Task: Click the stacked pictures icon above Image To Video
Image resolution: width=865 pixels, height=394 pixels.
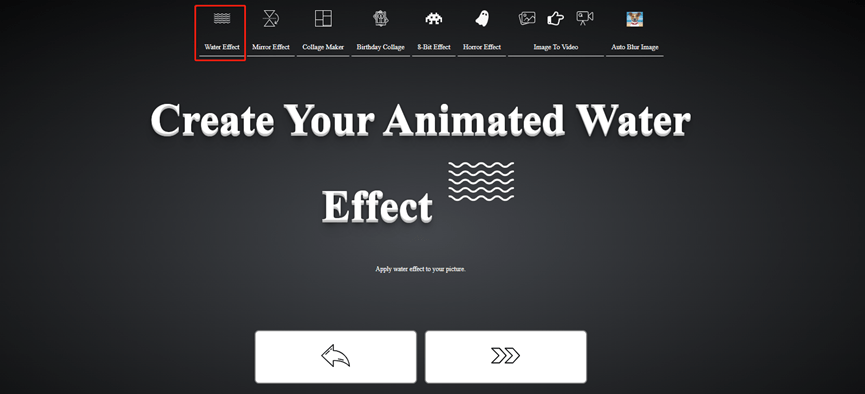Action: pos(527,18)
